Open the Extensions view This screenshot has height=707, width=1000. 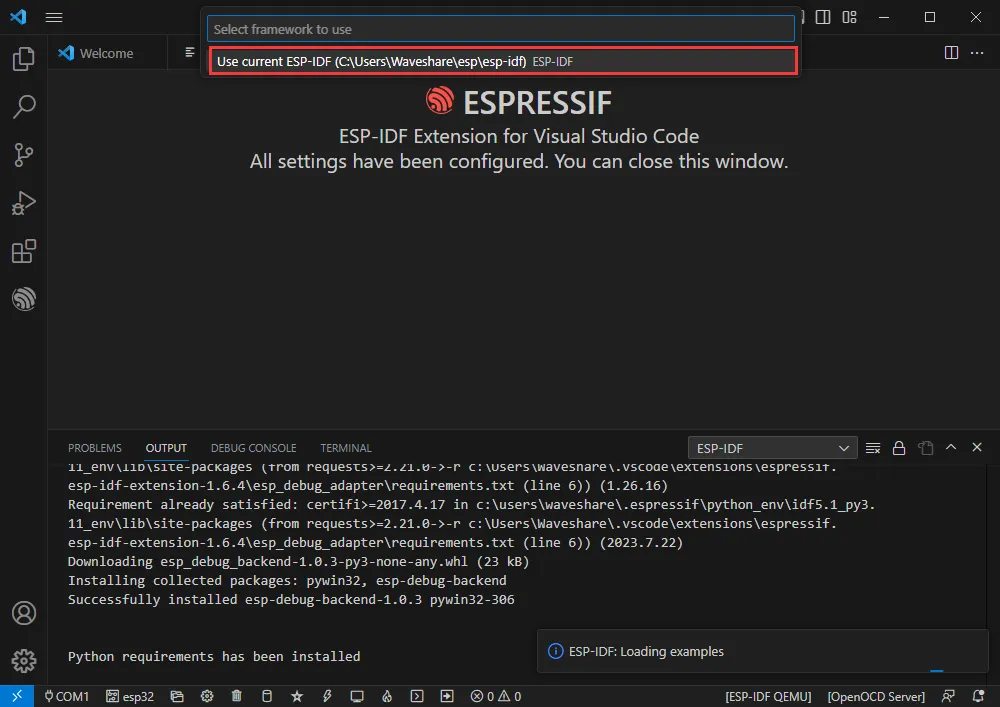click(x=23, y=251)
